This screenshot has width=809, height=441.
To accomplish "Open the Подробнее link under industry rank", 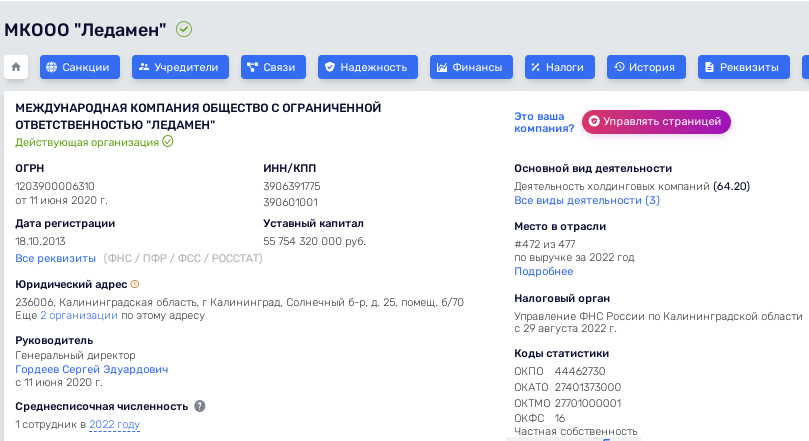I will pyautogui.click(x=544, y=271).
